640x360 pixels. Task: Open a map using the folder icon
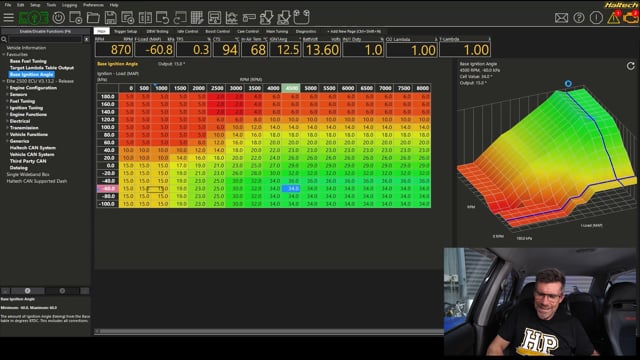tap(93, 18)
